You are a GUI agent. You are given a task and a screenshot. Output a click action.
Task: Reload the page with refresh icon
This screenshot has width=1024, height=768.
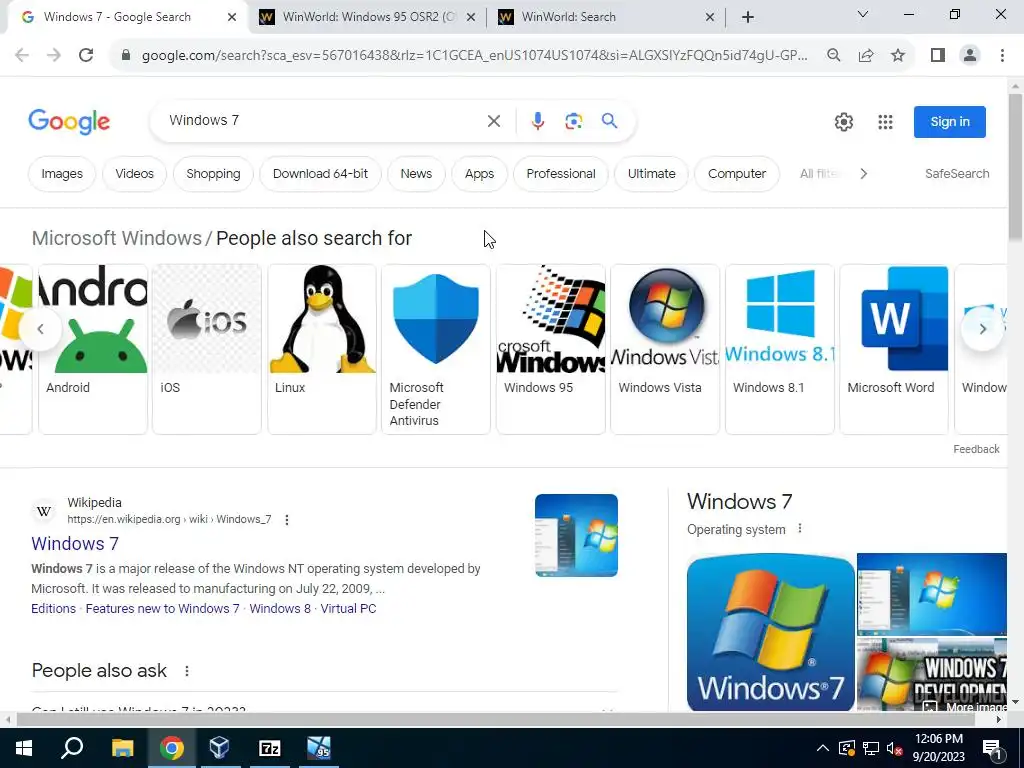click(x=86, y=55)
